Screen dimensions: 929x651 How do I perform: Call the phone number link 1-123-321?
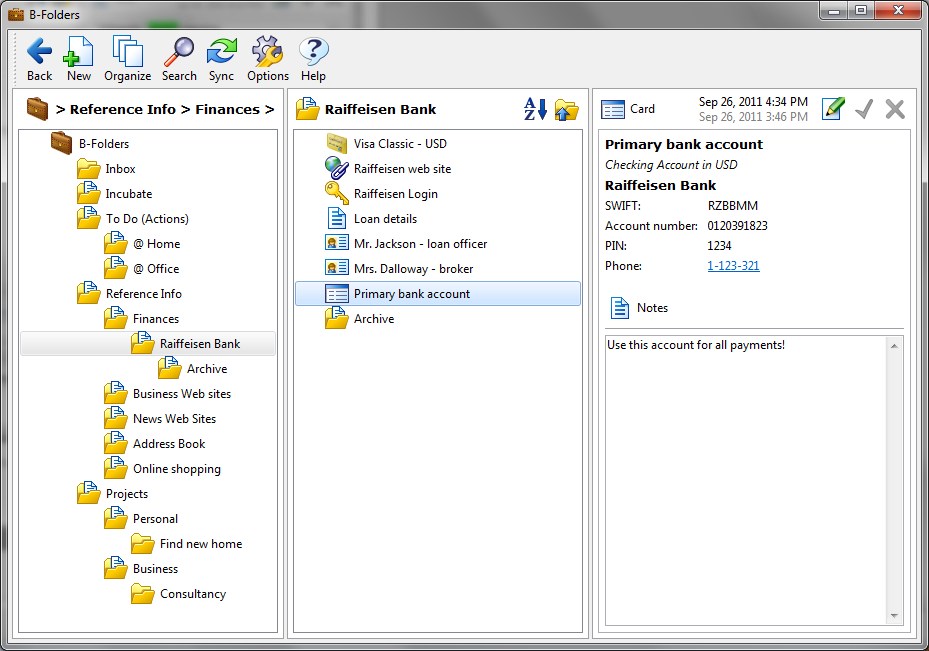pos(733,266)
